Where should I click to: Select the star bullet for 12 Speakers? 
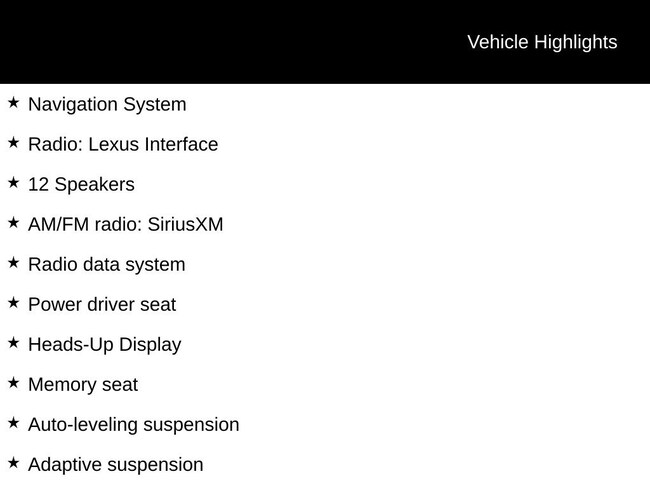pos(13,182)
